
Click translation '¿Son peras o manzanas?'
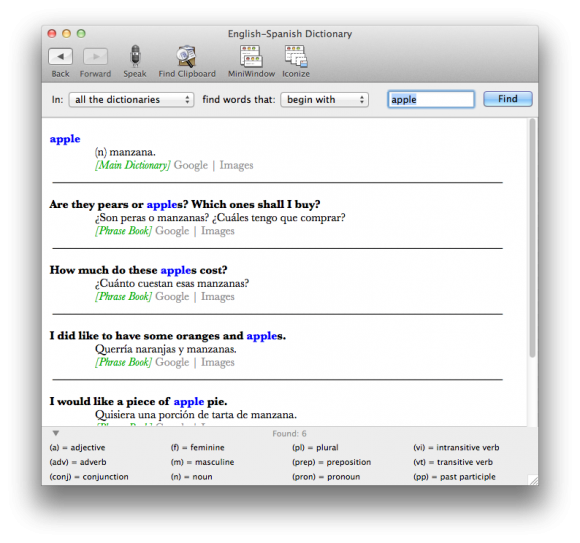(152, 217)
